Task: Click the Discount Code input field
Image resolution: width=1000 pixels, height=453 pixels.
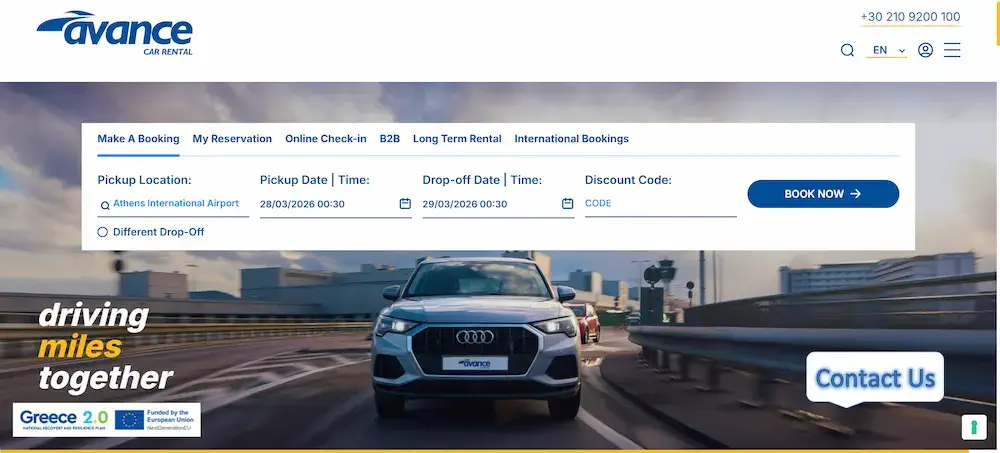Action: 661,204
